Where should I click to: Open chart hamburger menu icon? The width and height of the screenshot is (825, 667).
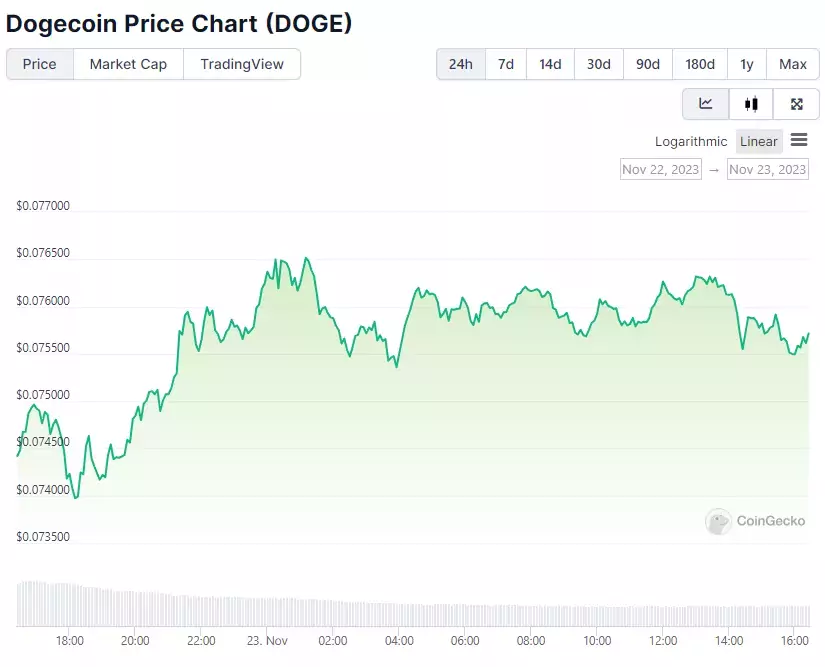(799, 140)
